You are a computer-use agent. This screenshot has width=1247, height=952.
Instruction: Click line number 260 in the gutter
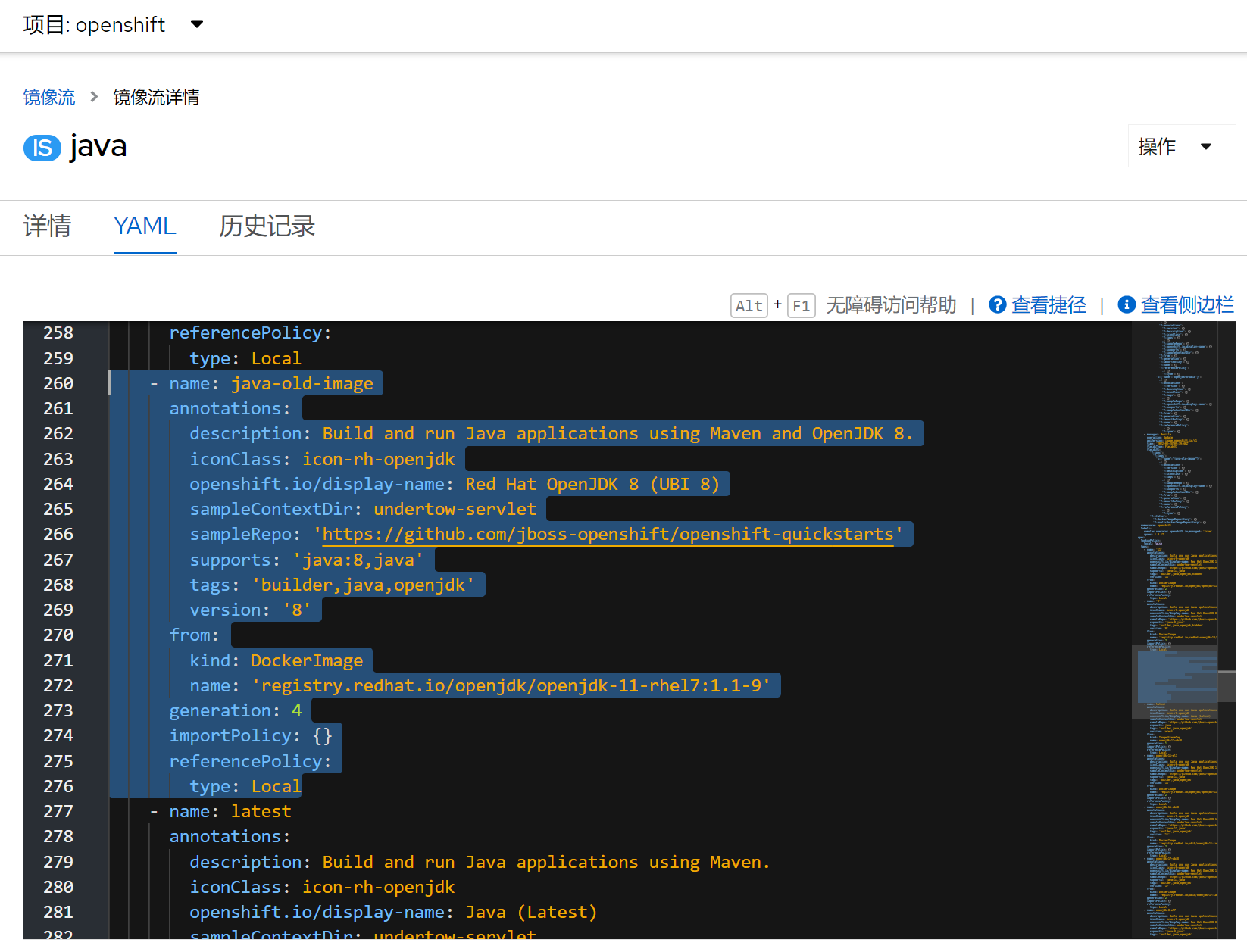(58, 384)
